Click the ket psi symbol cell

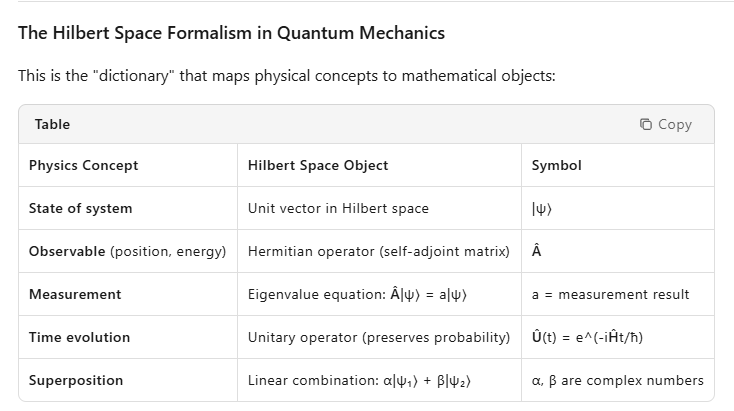click(542, 209)
